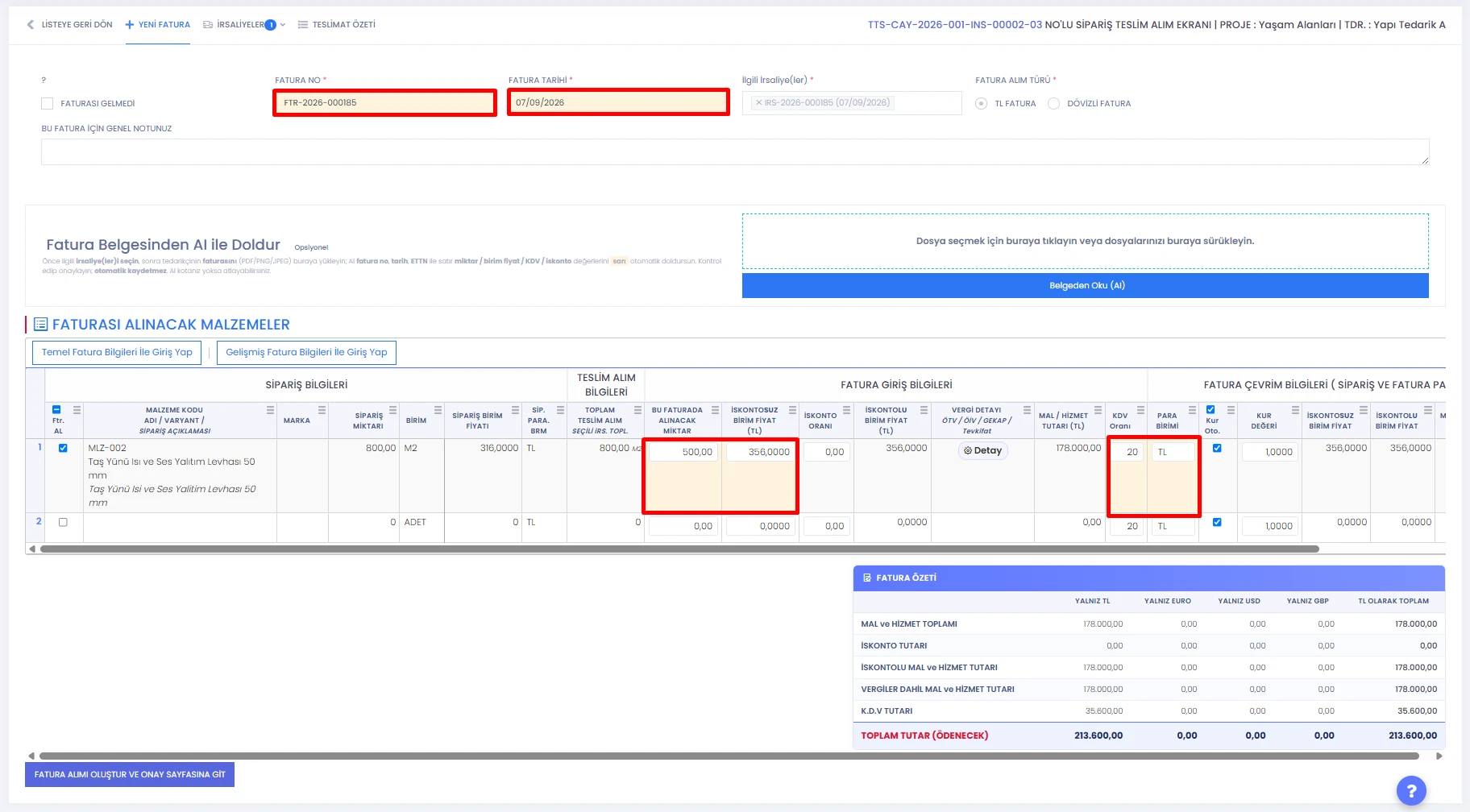The height and width of the screenshot is (812, 1470).
Task: Click Fatura Alımı Oluştur ve Onay Sayfasına Git
Action: (x=130, y=774)
